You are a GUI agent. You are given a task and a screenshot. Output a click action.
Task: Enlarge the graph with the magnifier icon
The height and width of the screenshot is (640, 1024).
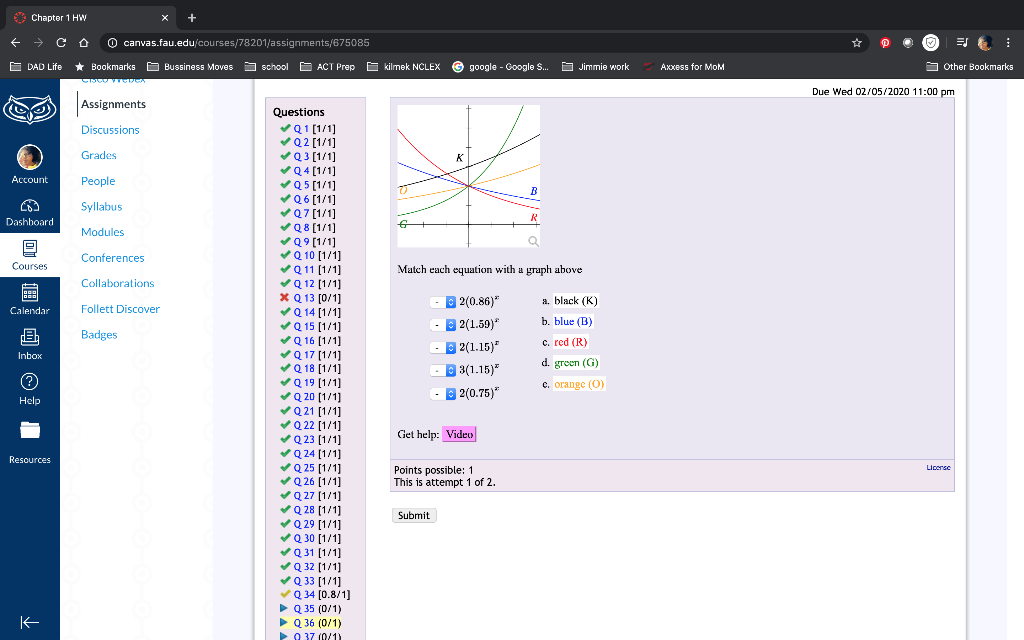(x=533, y=241)
